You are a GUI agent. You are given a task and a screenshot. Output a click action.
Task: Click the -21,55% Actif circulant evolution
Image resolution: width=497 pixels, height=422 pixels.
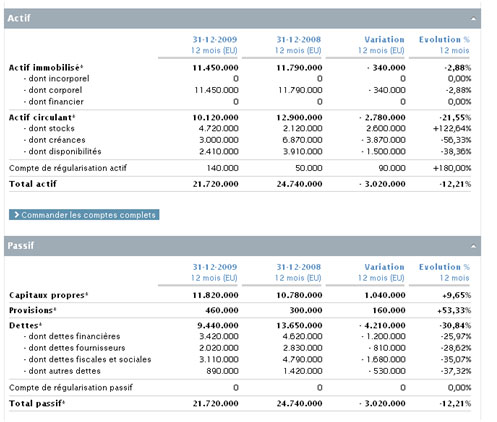(455, 117)
